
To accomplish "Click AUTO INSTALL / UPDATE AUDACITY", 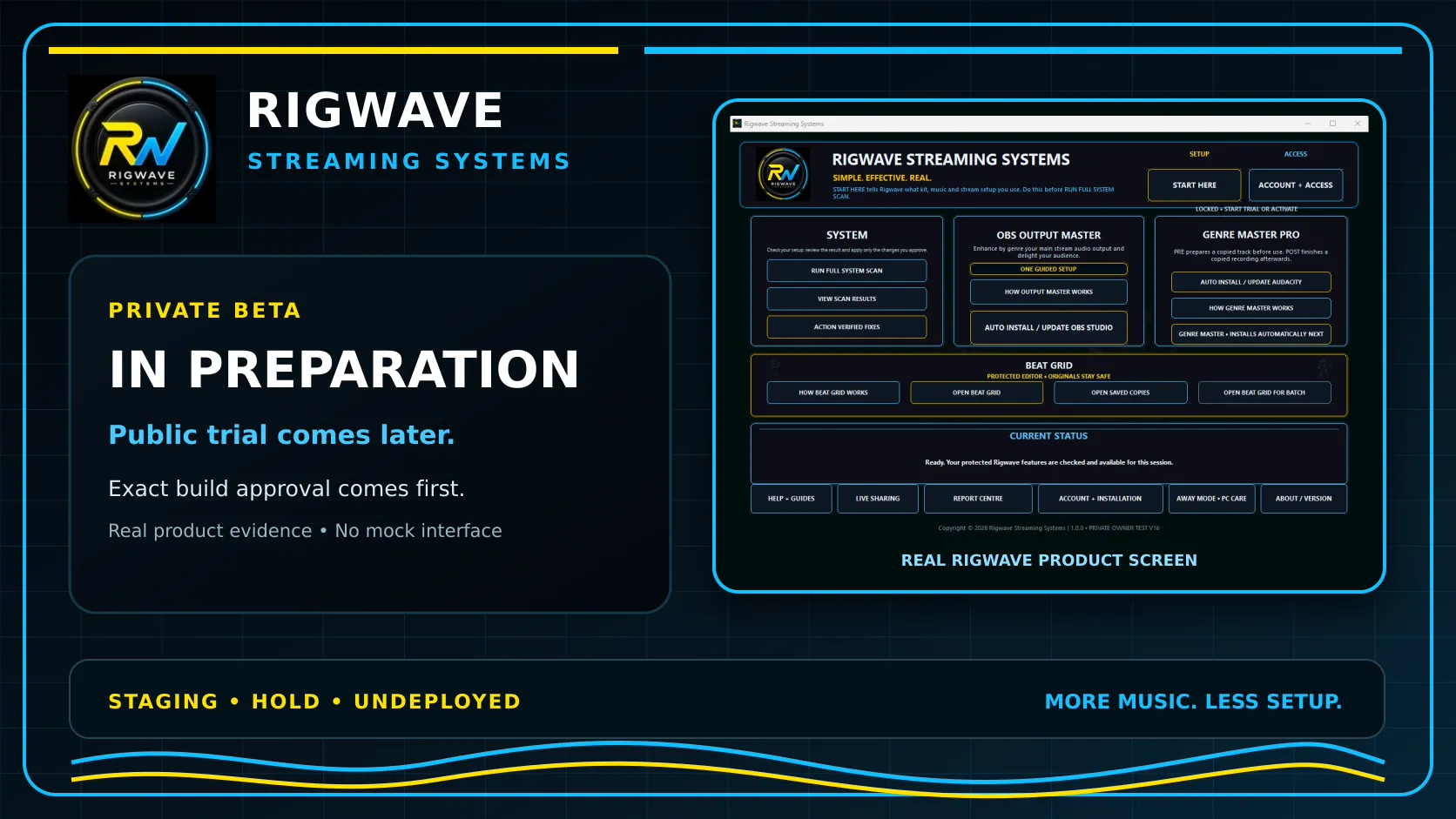I will click(1250, 282).
